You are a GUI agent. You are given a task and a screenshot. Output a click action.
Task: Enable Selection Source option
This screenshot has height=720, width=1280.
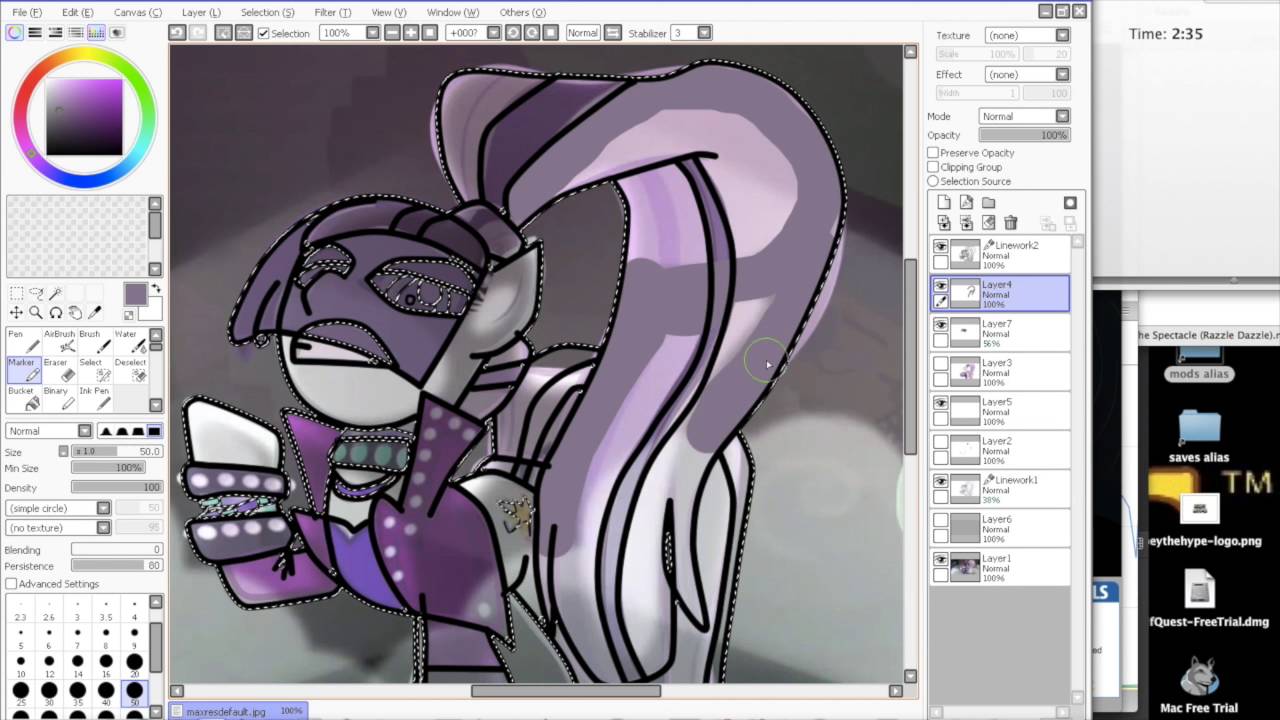tap(933, 181)
